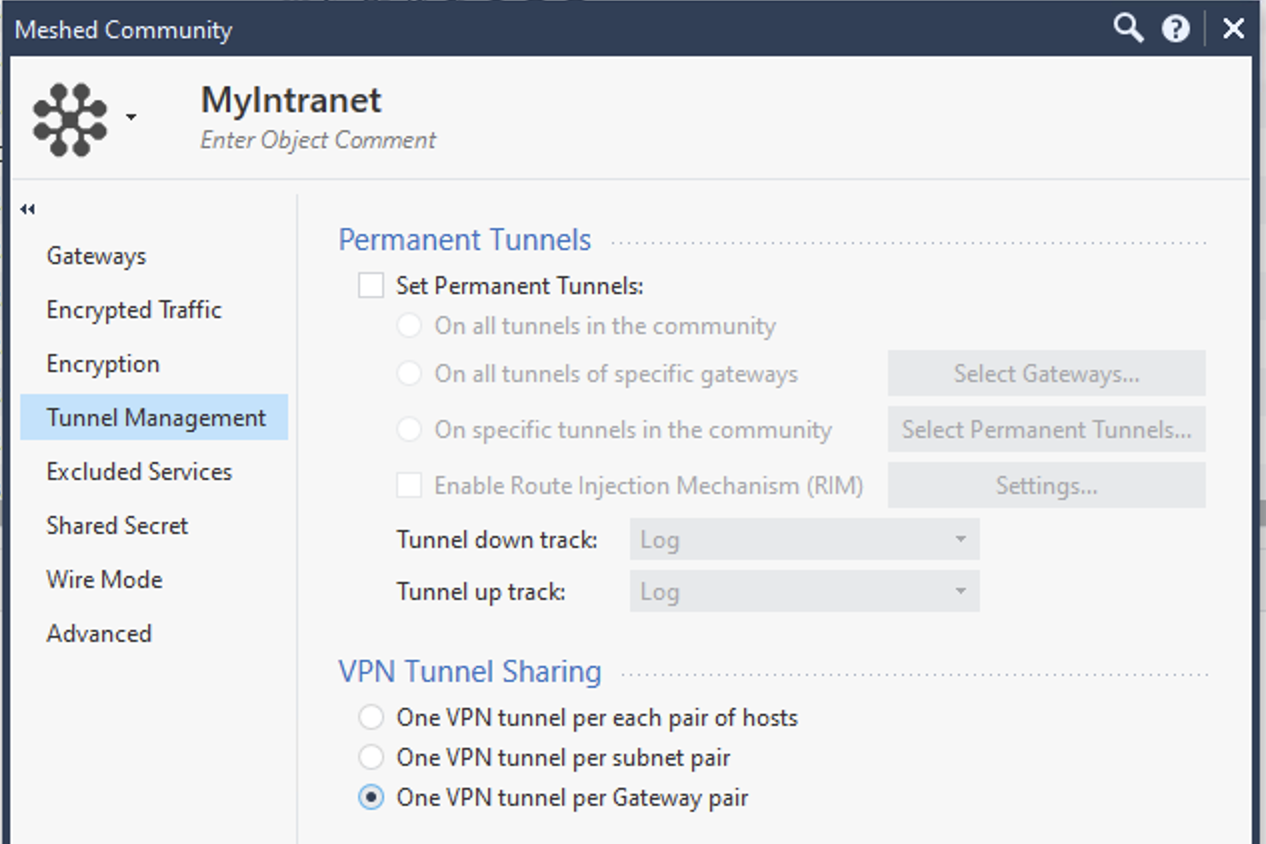1266x844 pixels.
Task: Click the meshed community object icon
Action: [70, 119]
